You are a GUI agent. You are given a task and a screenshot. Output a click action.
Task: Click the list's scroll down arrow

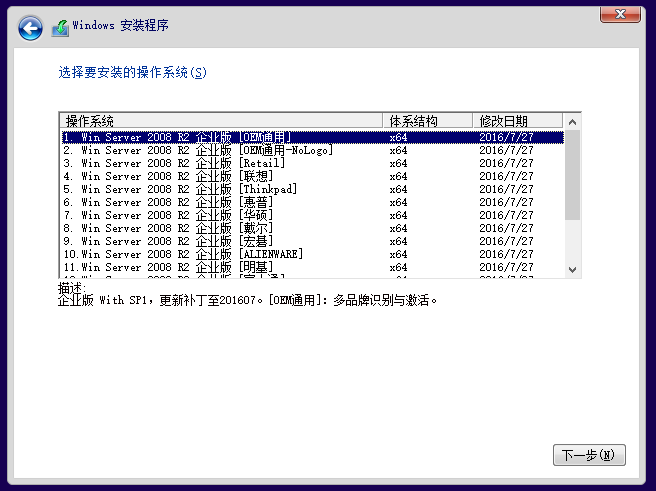(572, 270)
